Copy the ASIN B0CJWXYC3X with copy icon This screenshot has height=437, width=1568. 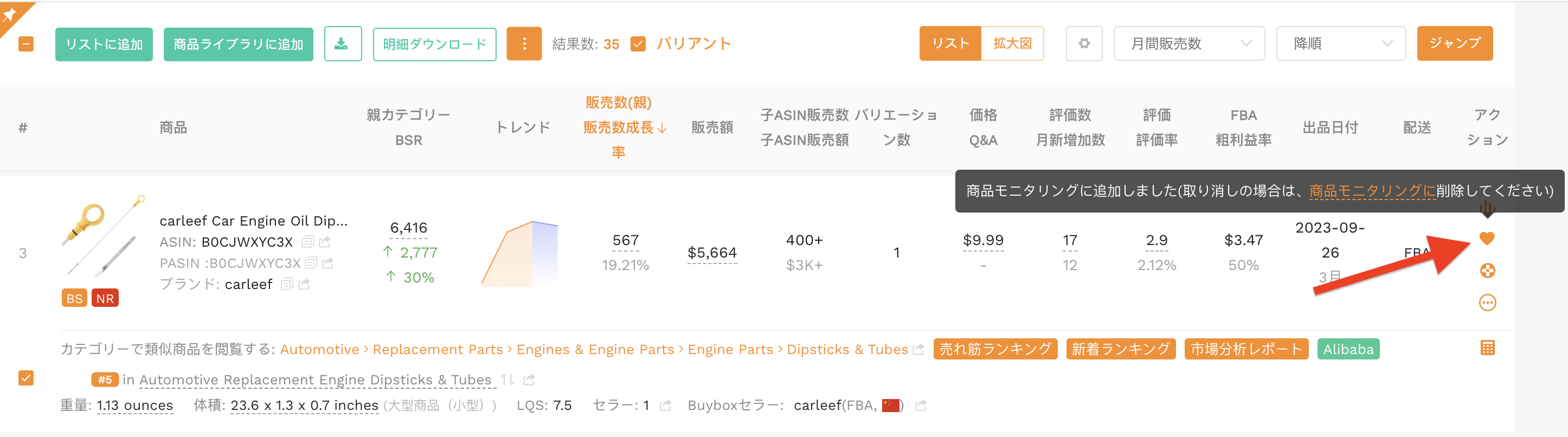tap(307, 242)
